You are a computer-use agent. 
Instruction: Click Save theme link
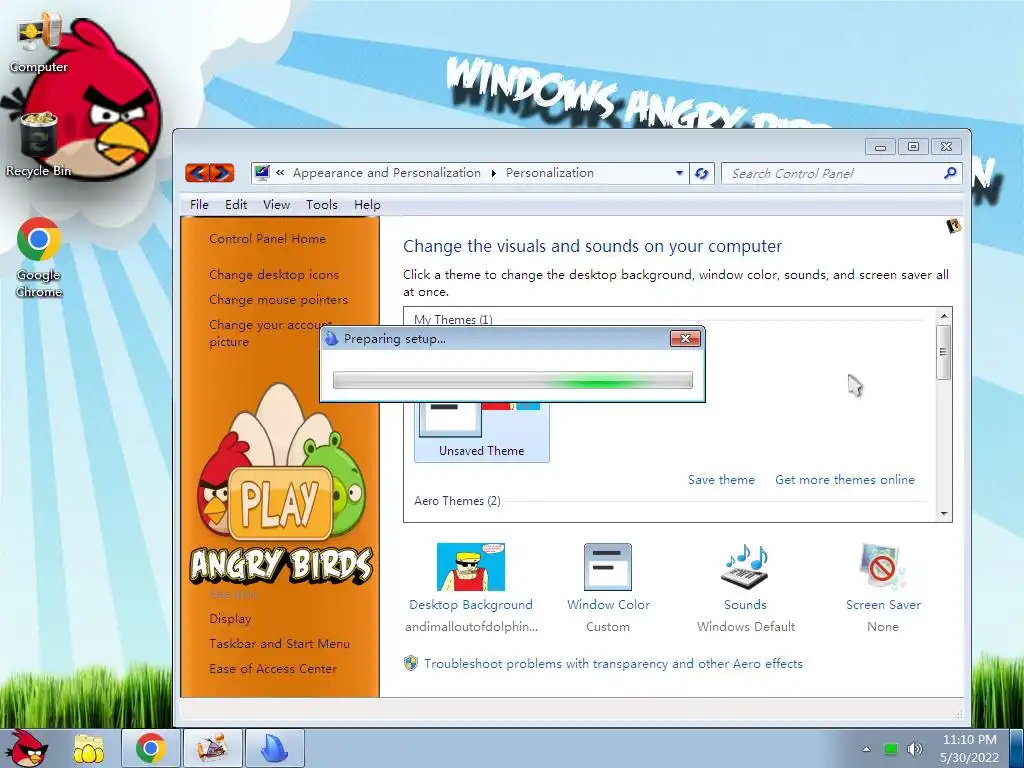click(x=721, y=479)
